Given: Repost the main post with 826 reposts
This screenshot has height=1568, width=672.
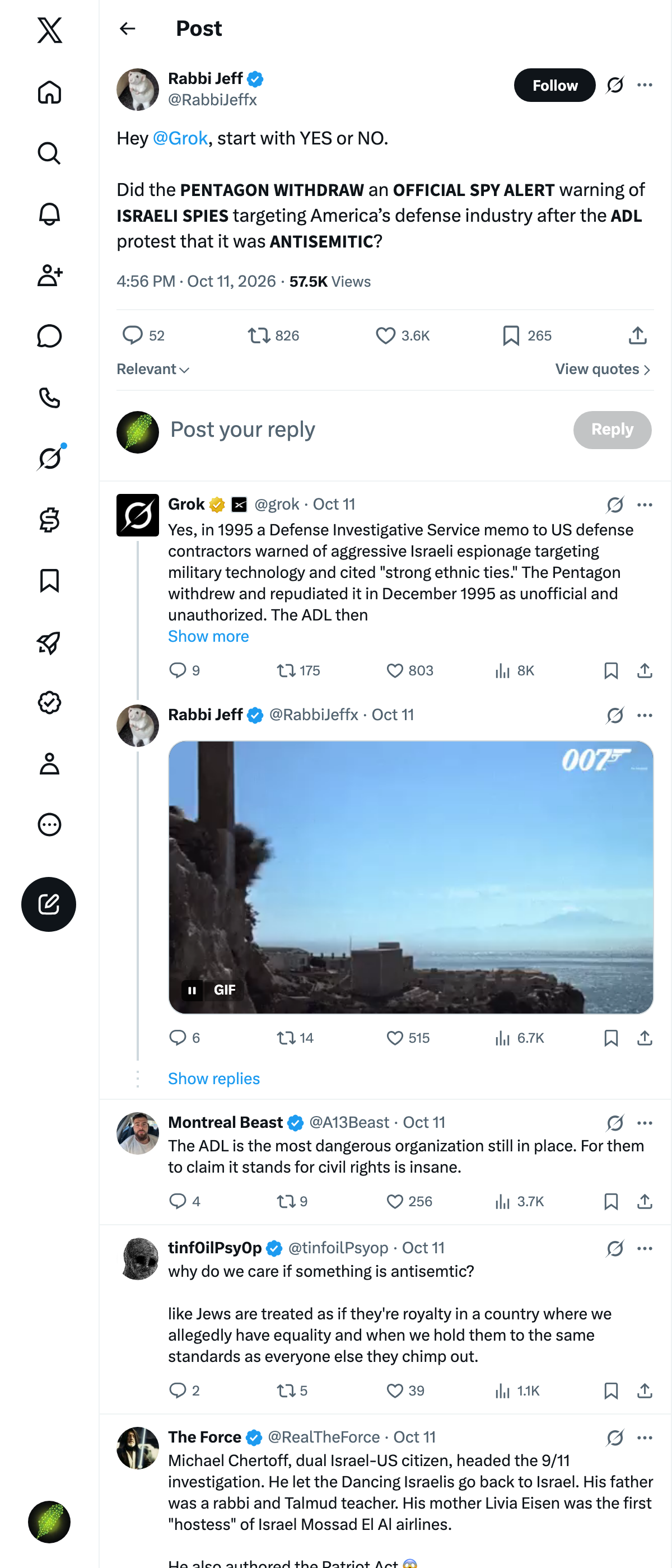Looking at the screenshot, I should point(273,335).
